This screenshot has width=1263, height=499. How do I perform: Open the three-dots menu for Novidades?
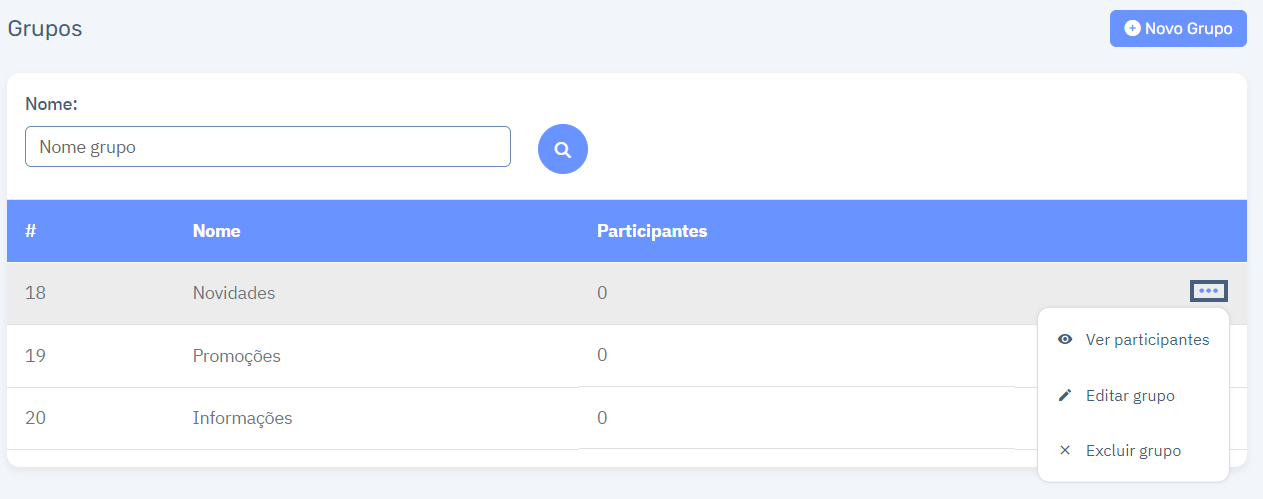(x=1209, y=291)
